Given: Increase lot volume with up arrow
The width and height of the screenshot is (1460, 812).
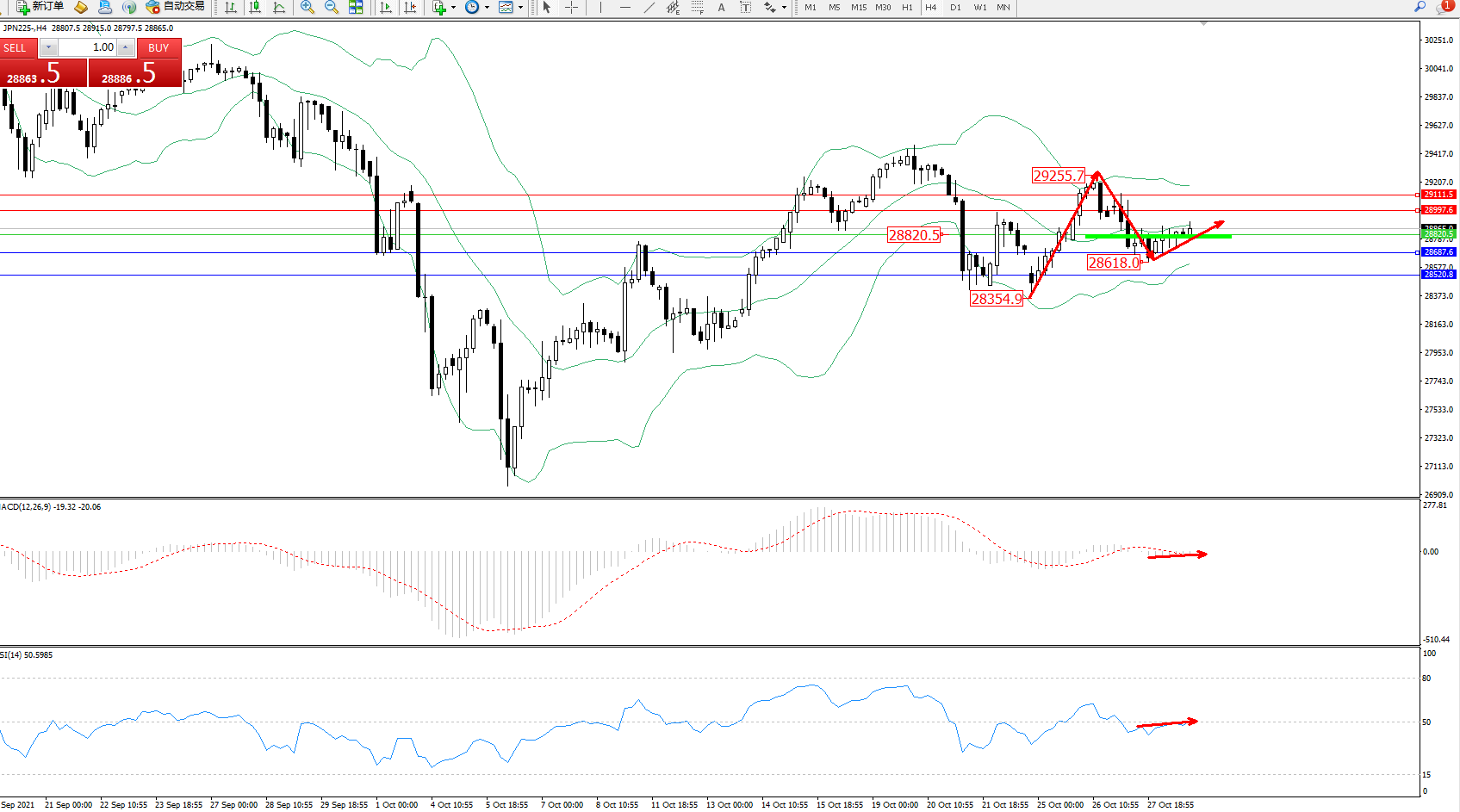Looking at the screenshot, I should [126, 47].
